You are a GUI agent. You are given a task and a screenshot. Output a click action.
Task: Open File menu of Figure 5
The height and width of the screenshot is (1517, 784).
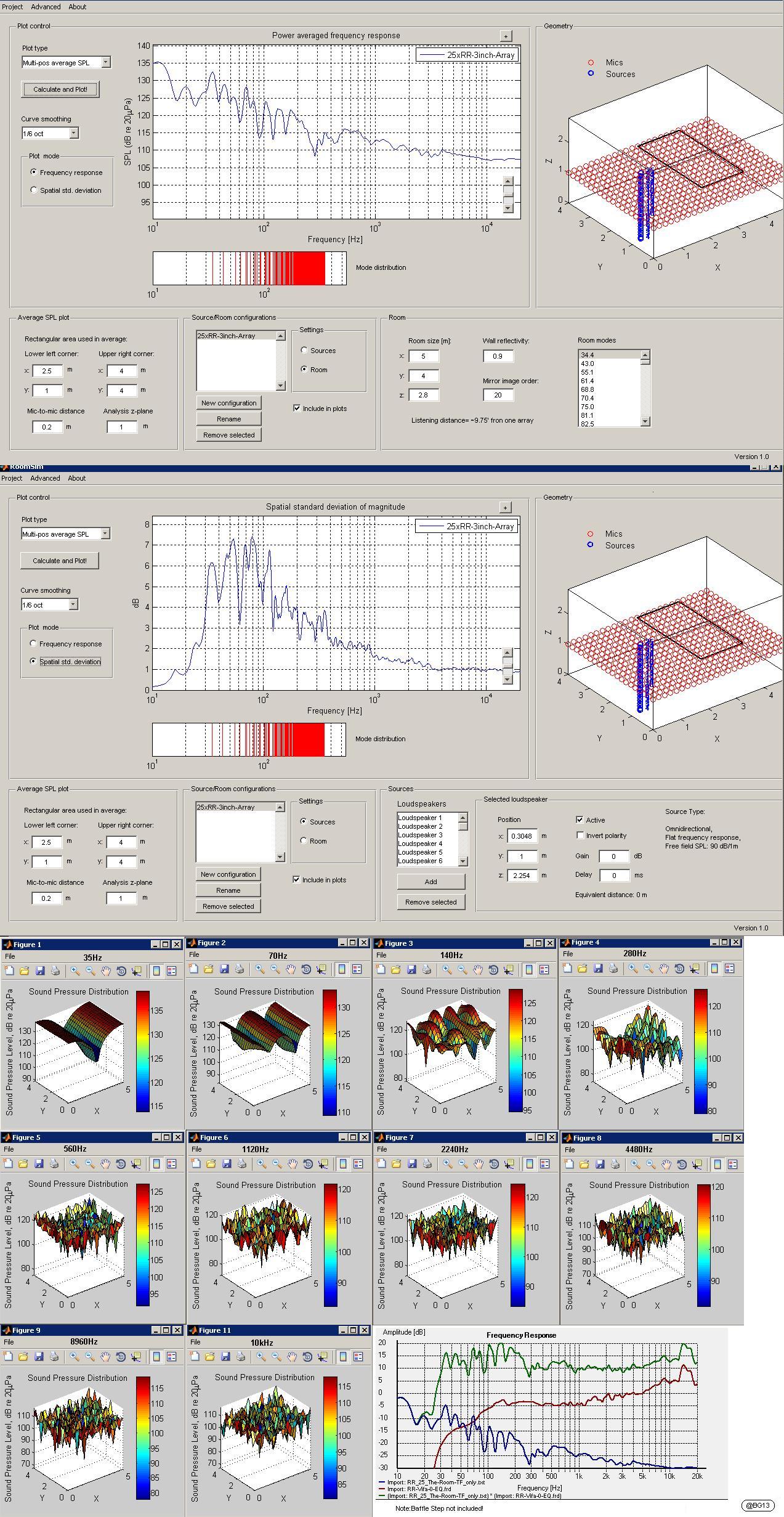[9, 1149]
